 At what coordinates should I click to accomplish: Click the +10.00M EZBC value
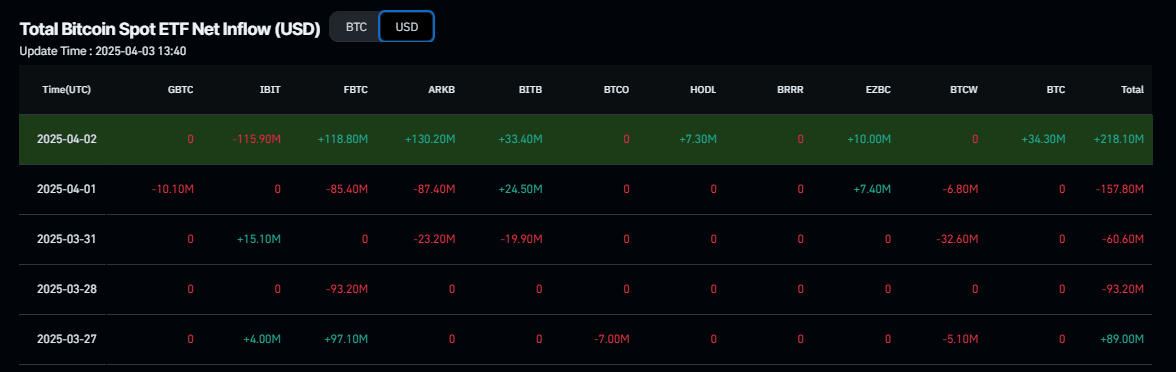coord(868,140)
